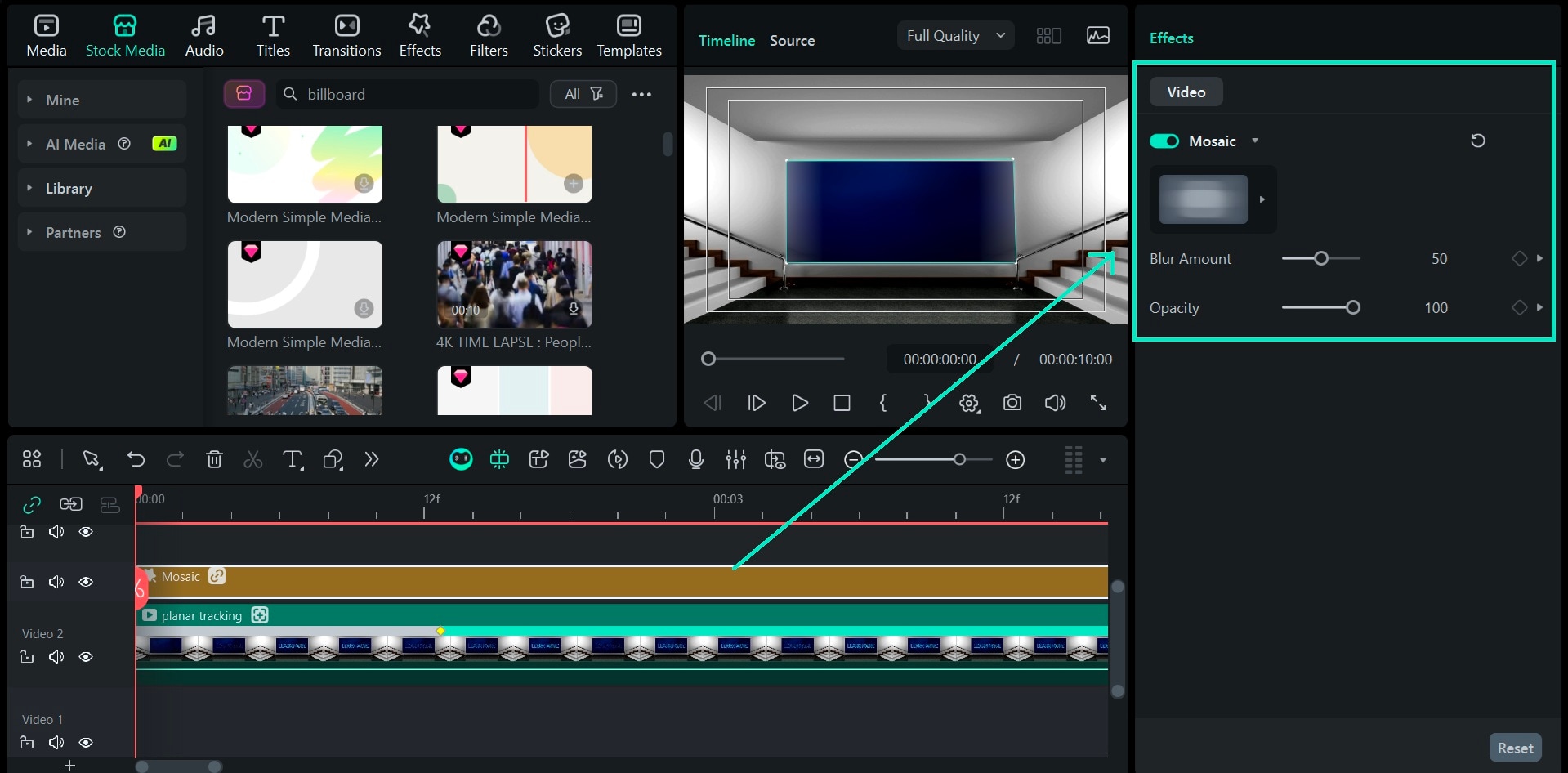Viewport: 1568px width, 773px height.
Task: Click the Reset button in Effects panel
Action: [x=1515, y=748]
